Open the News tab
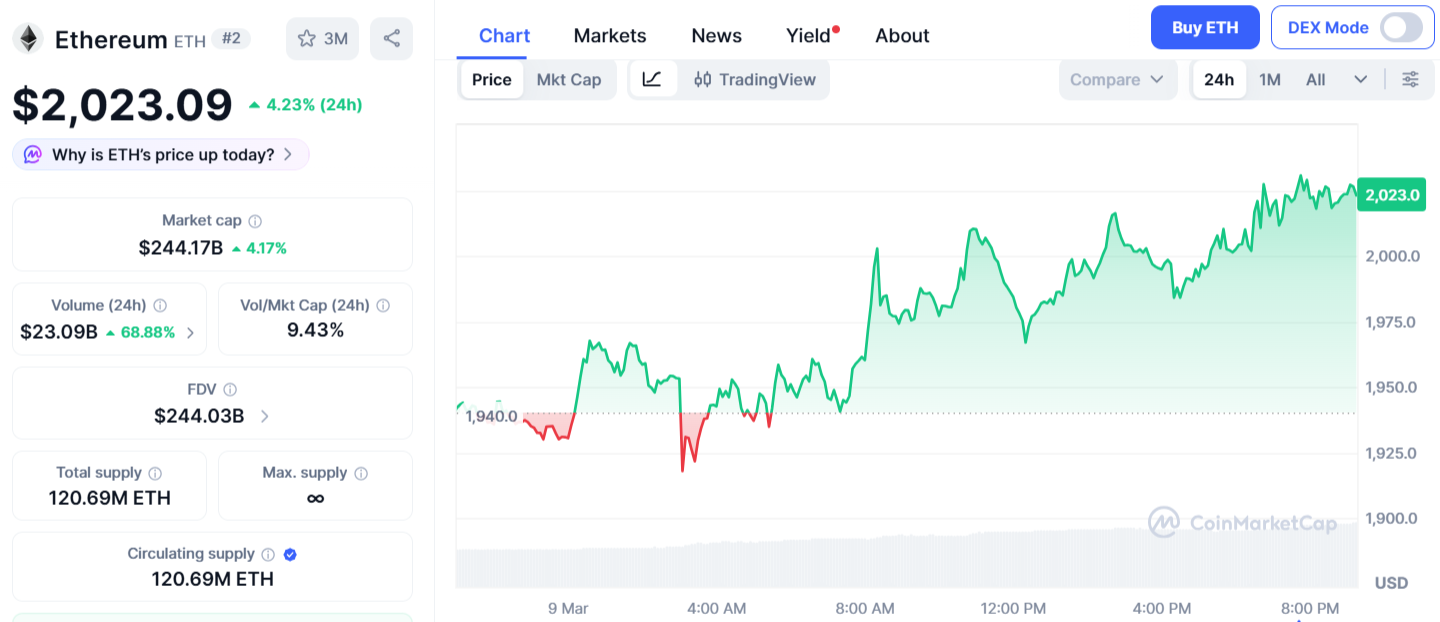The image size is (1440, 622). point(716,35)
